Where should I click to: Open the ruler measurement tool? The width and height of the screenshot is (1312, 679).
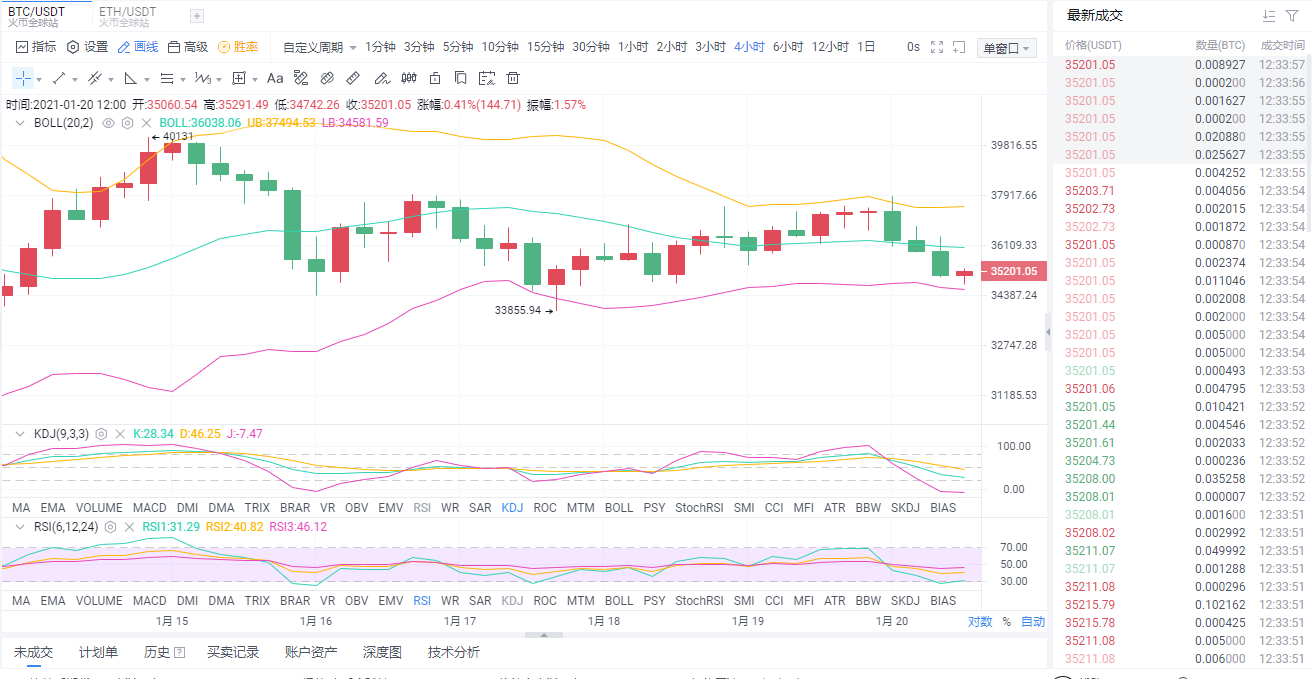click(352, 78)
